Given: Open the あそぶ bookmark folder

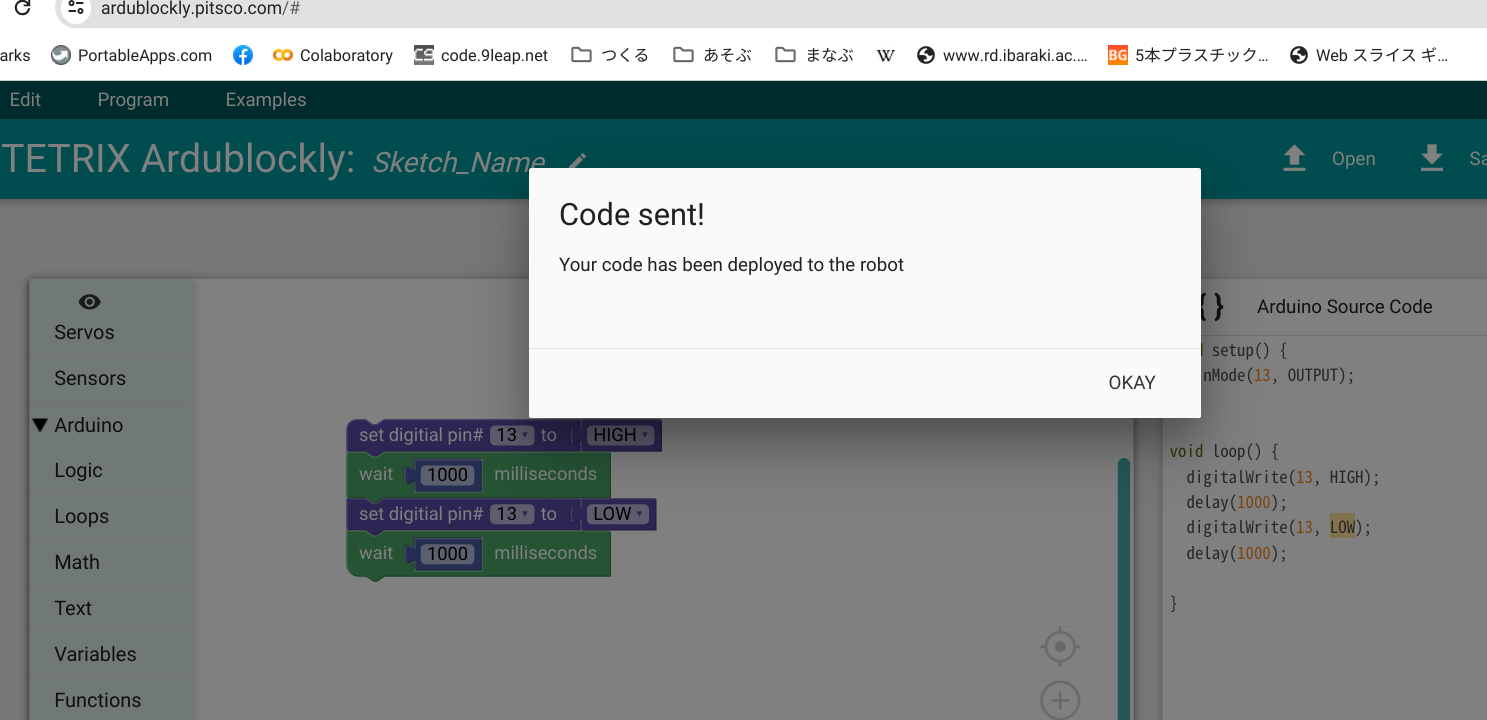Looking at the screenshot, I should pos(712,55).
